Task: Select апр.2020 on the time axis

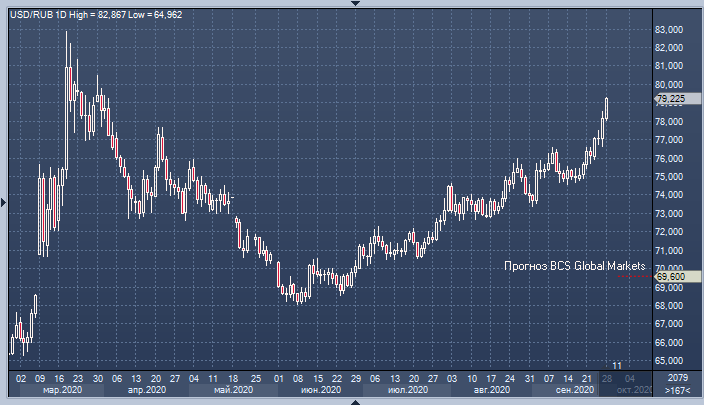Action: (x=146, y=389)
